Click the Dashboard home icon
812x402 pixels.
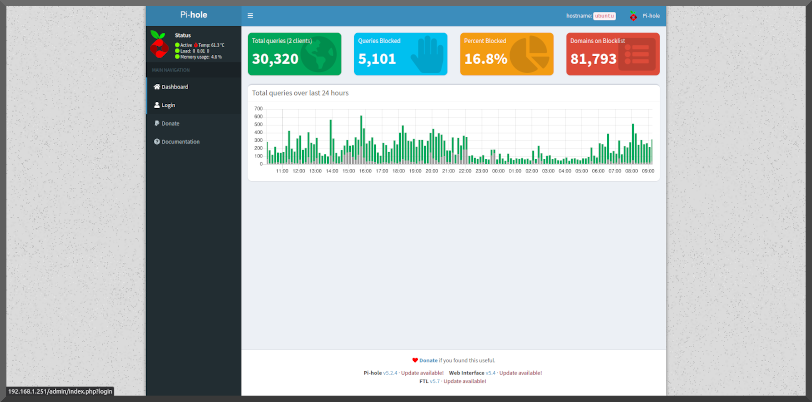[x=157, y=87]
